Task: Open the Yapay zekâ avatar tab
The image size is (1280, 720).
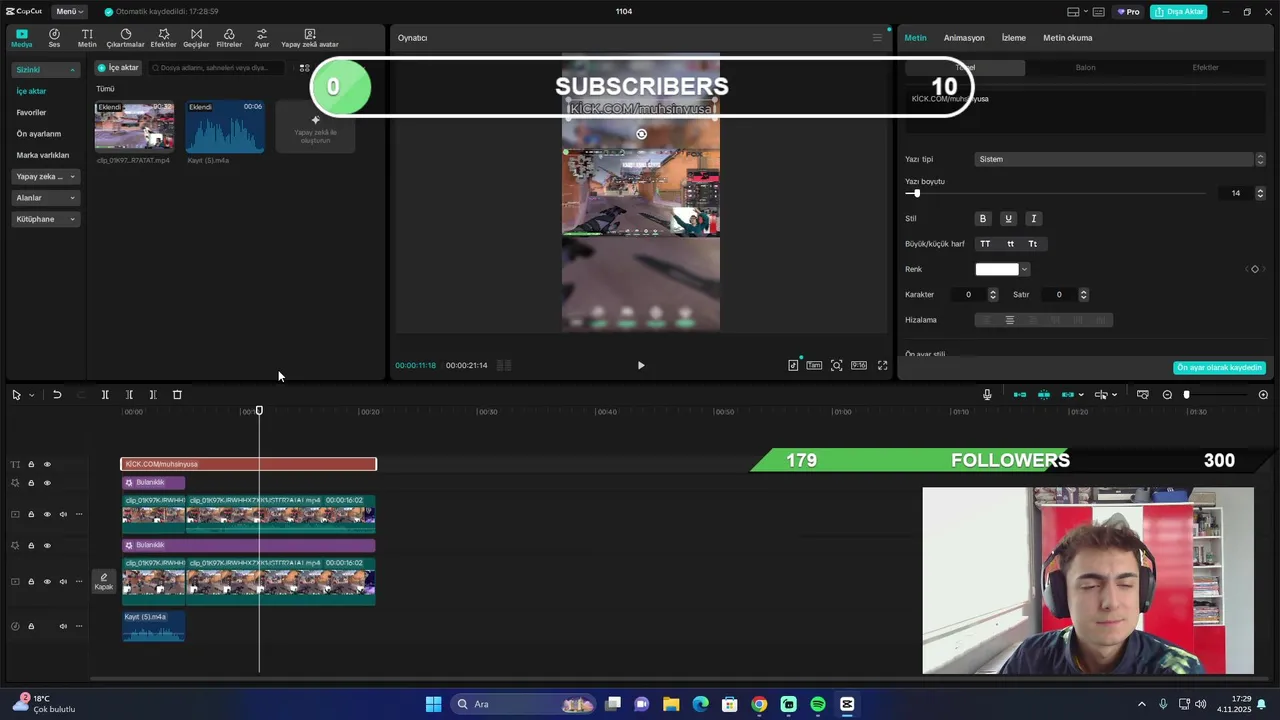Action: (x=310, y=38)
